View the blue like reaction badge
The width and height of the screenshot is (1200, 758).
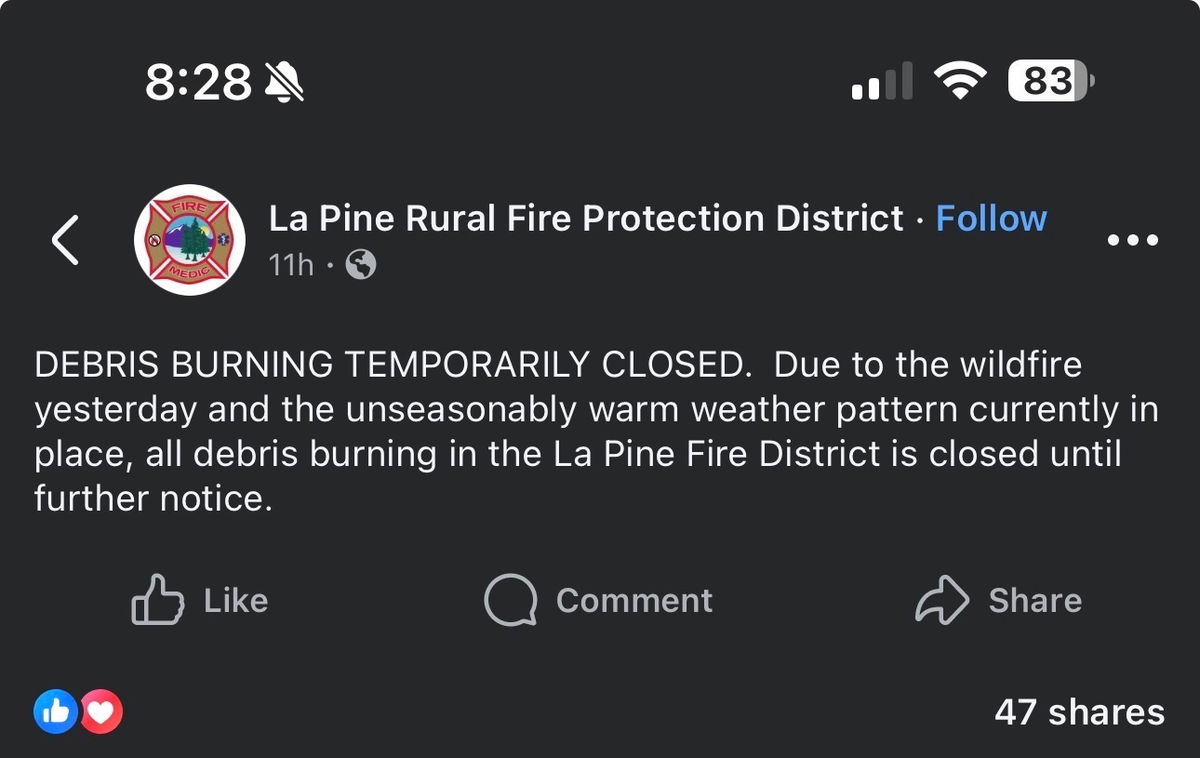(x=56, y=712)
